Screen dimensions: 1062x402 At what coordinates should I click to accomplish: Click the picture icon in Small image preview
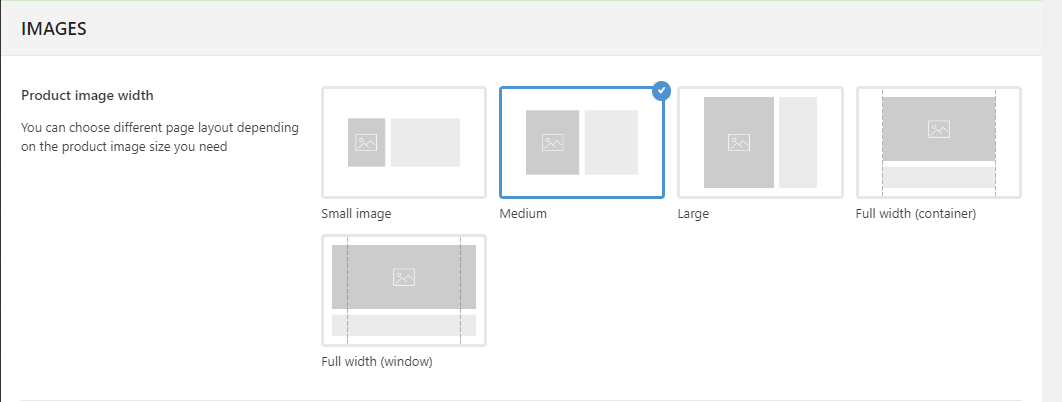[366, 143]
